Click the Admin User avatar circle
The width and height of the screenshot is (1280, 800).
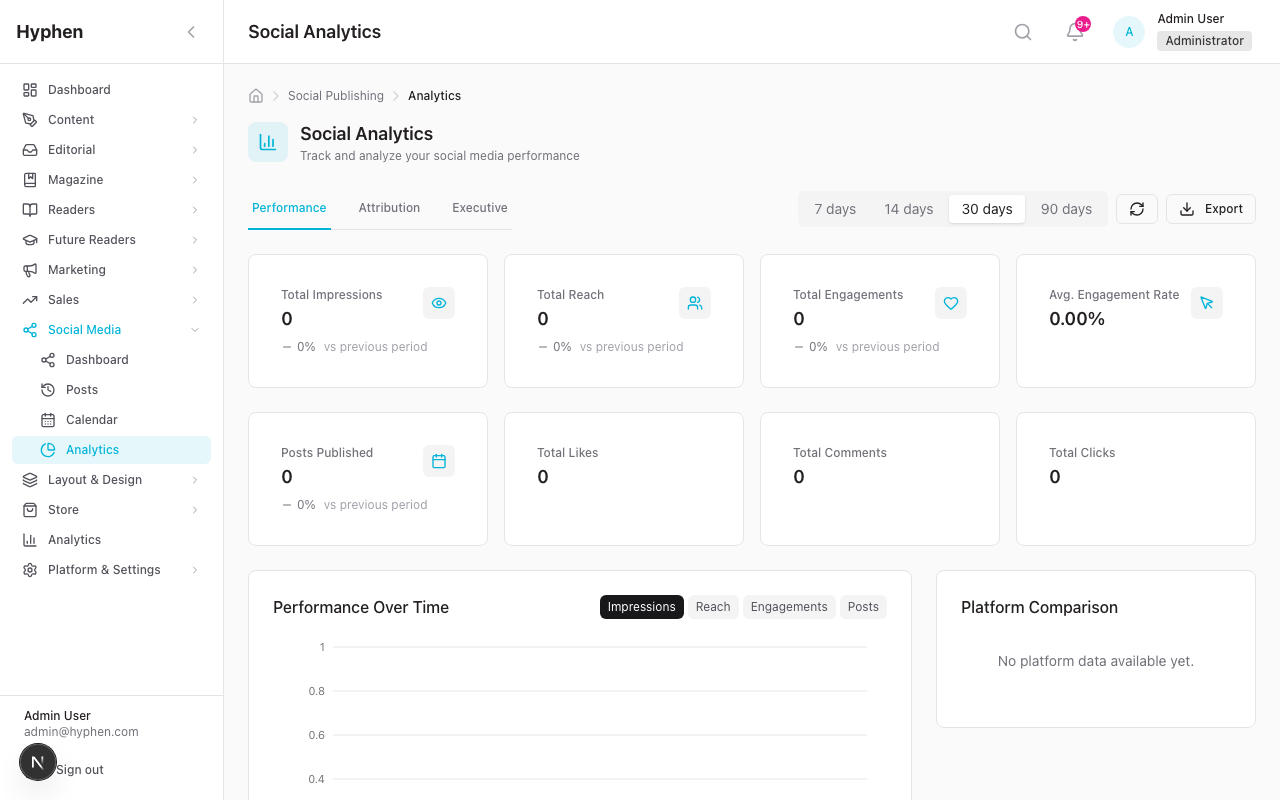tap(1128, 31)
